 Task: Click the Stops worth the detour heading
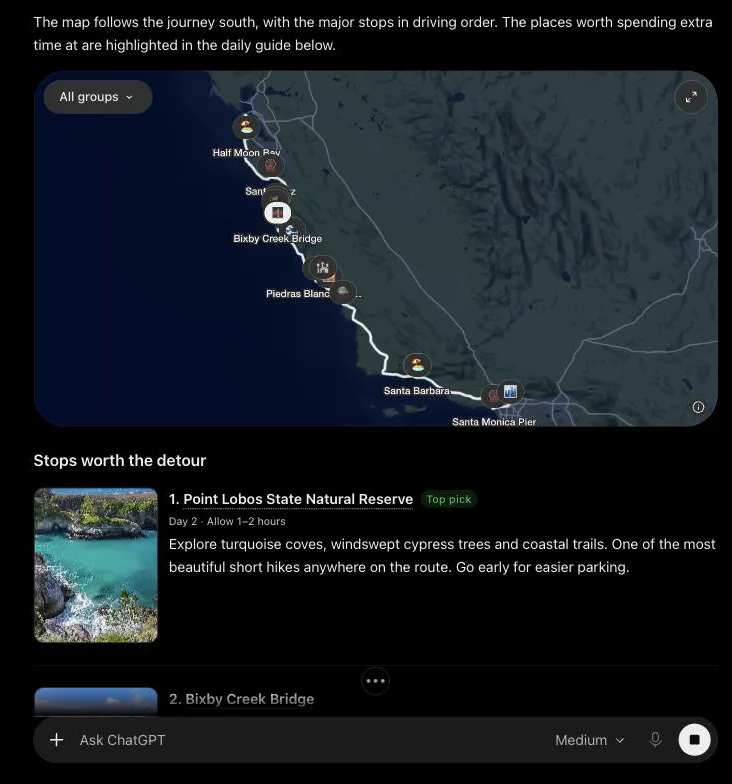(x=120, y=460)
